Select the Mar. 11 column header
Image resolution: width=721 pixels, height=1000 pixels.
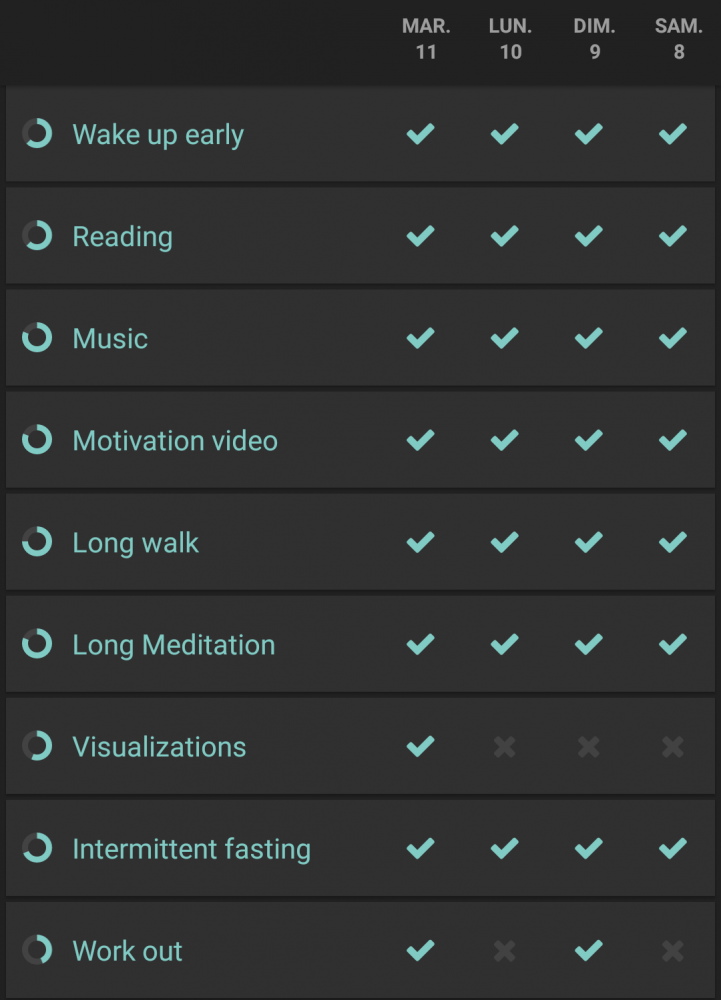tap(426, 39)
